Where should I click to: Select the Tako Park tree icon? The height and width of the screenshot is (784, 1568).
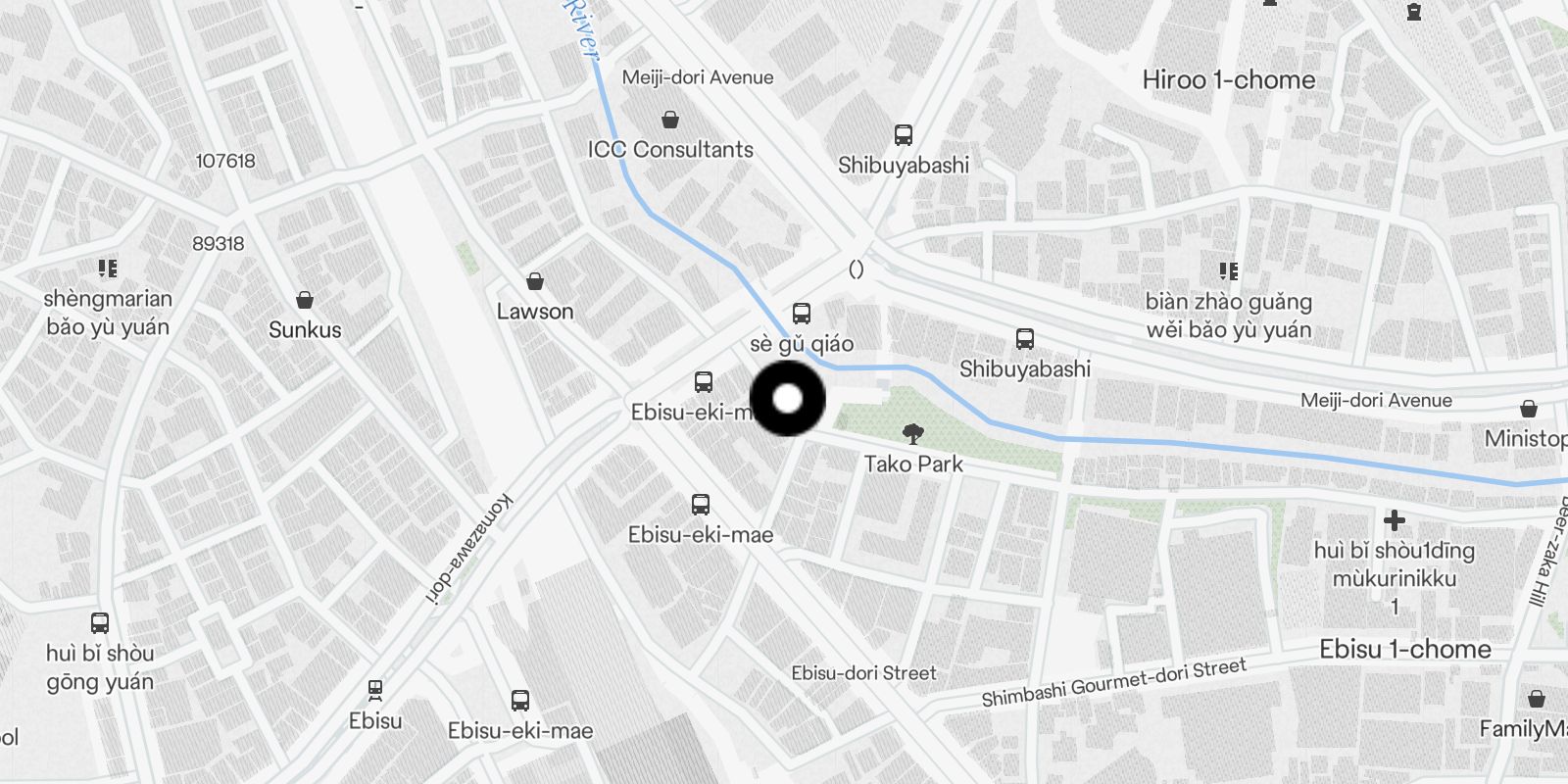(913, 434)
